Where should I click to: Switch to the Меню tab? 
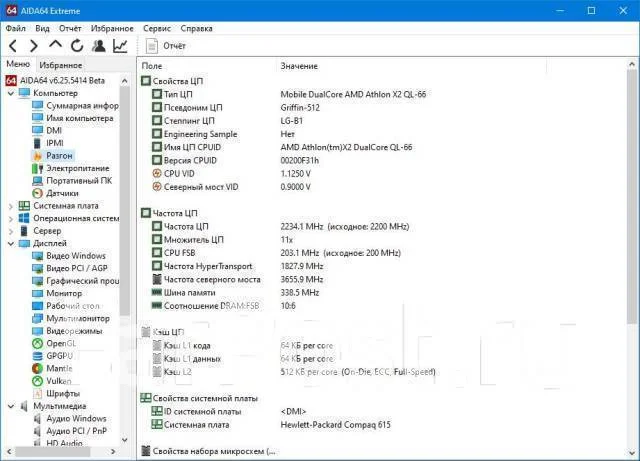coord(18,64)
